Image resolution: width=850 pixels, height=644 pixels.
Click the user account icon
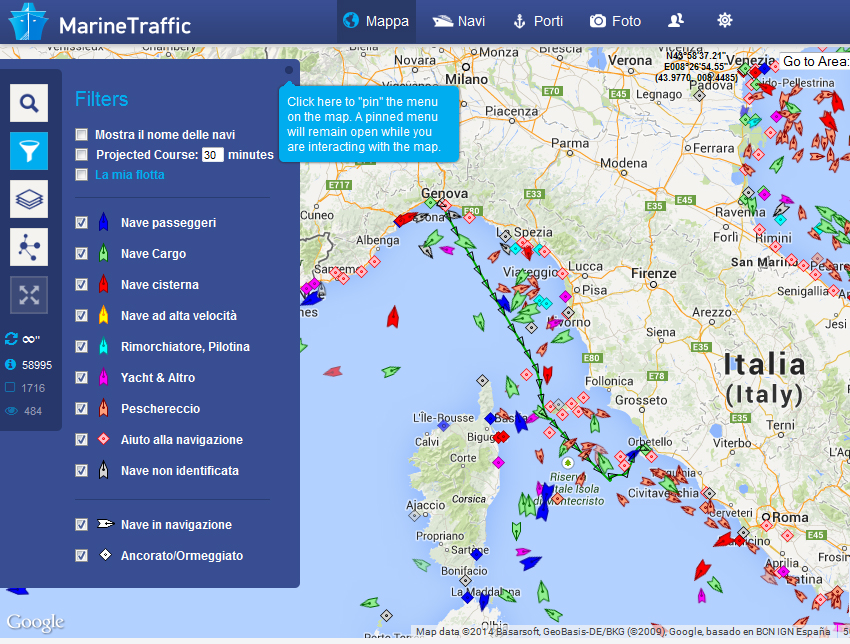(675, 21)
